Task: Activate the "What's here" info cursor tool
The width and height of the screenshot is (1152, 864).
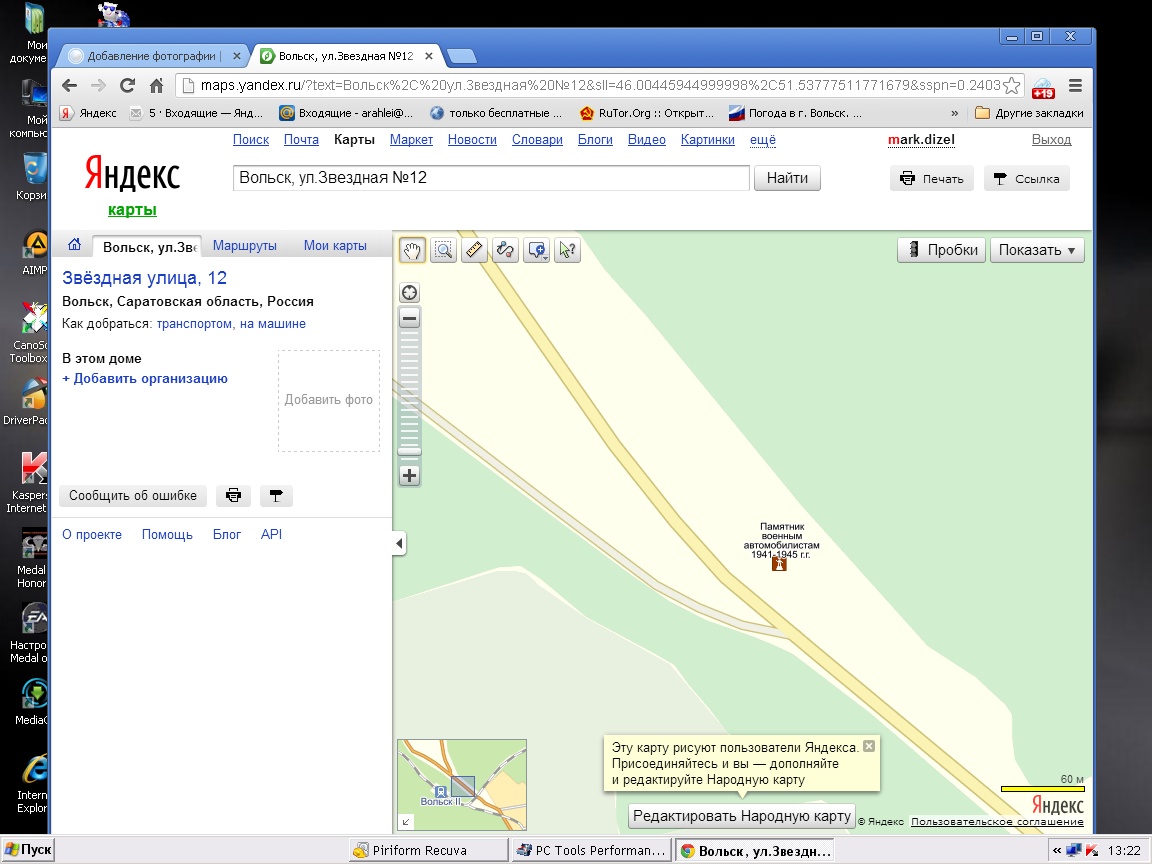Action: 568,251
